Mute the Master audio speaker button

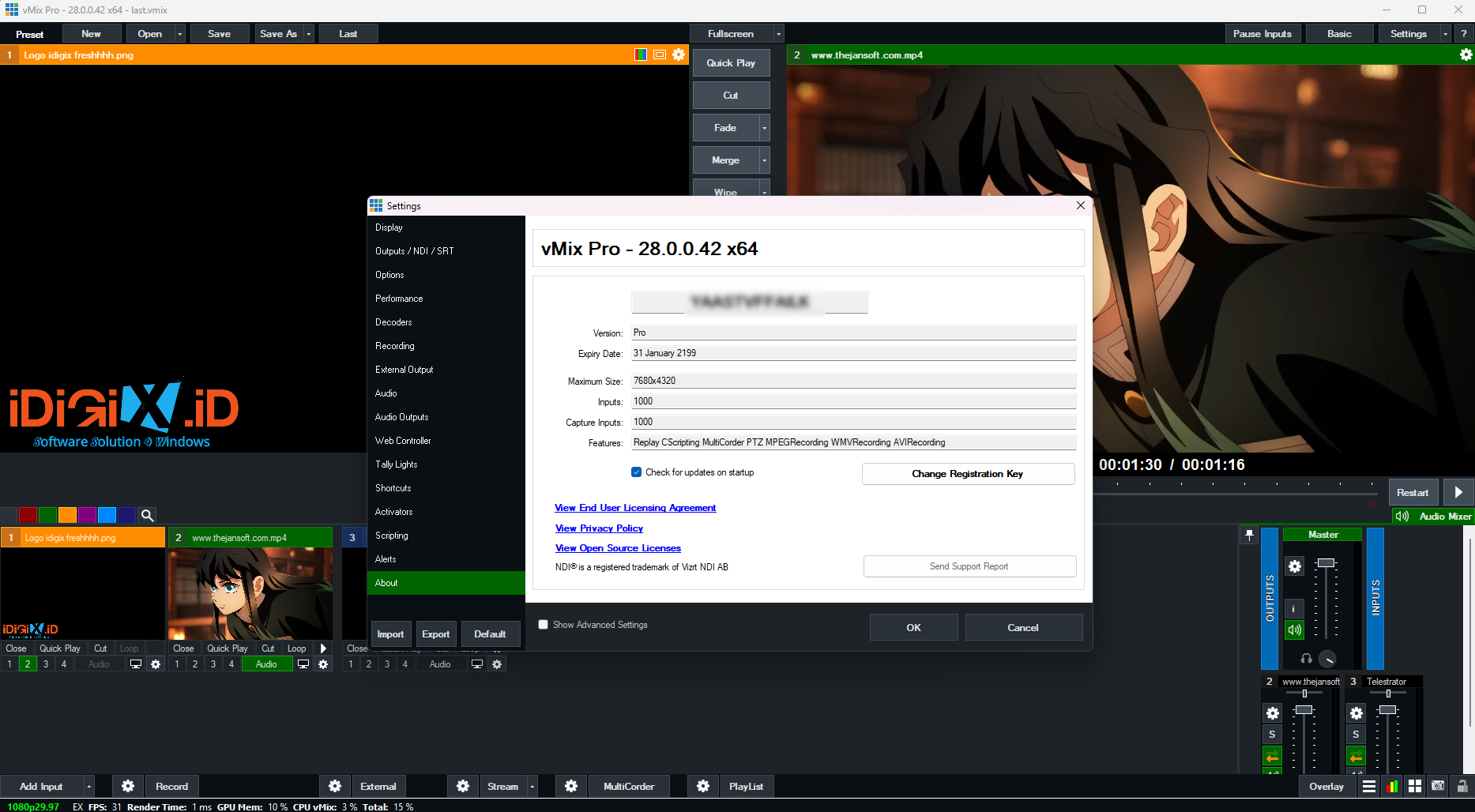click(1294, 630)
